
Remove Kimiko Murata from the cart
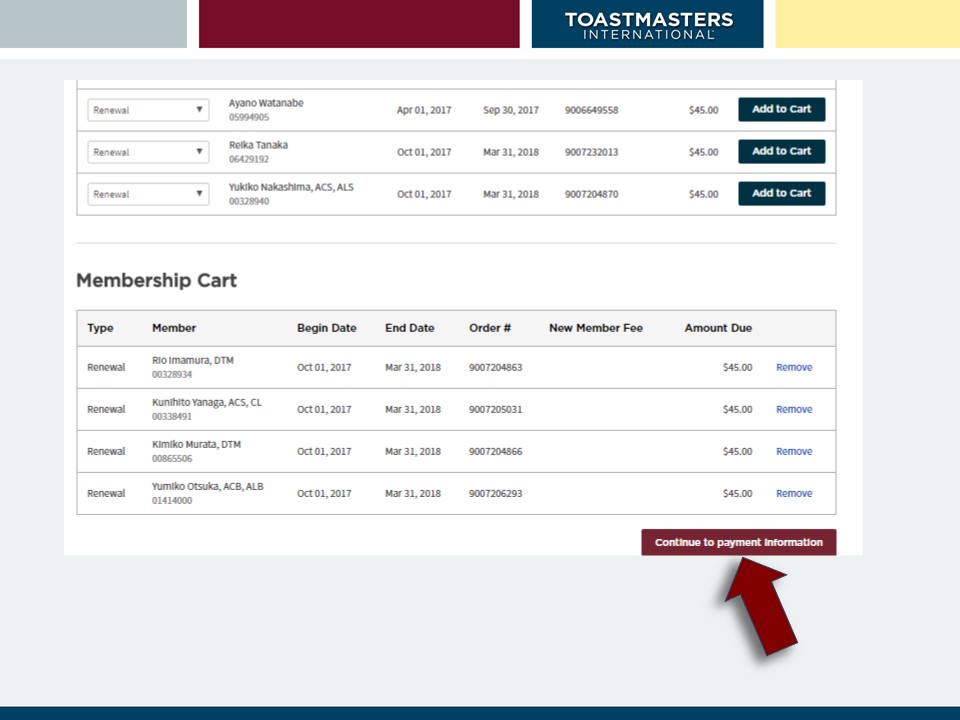tap(793, 451)
